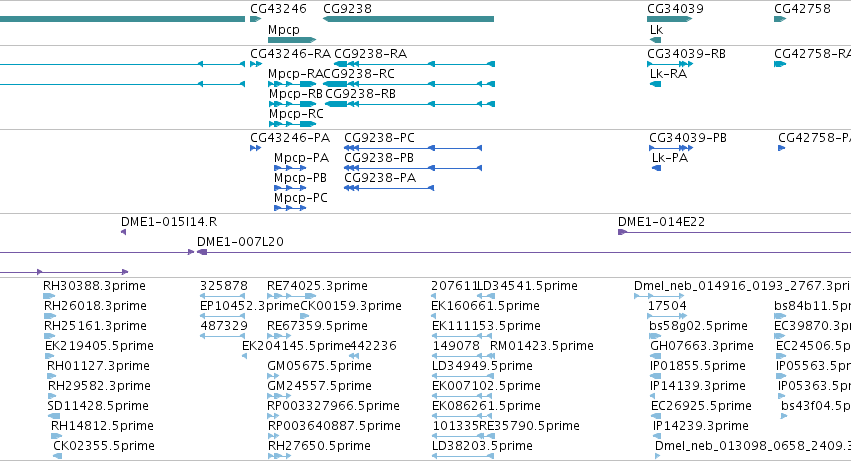Select the Mpcp-PA protein label
Image resolution: width=851 pixels, height=461 pixels.
click(301, 158)
